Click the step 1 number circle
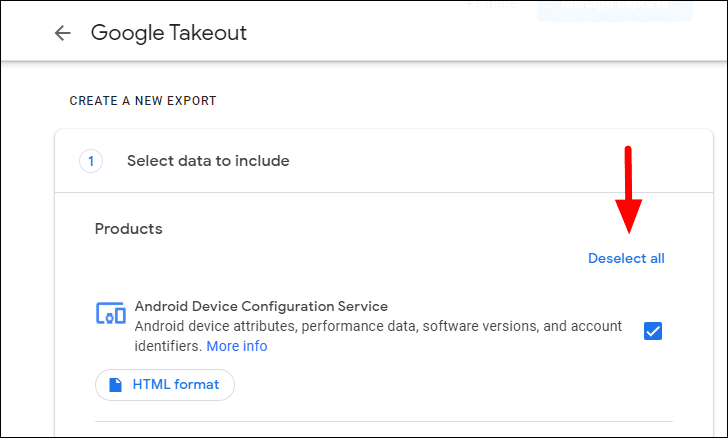The width and height of the screenshot is (728, 438). [91, 161]
